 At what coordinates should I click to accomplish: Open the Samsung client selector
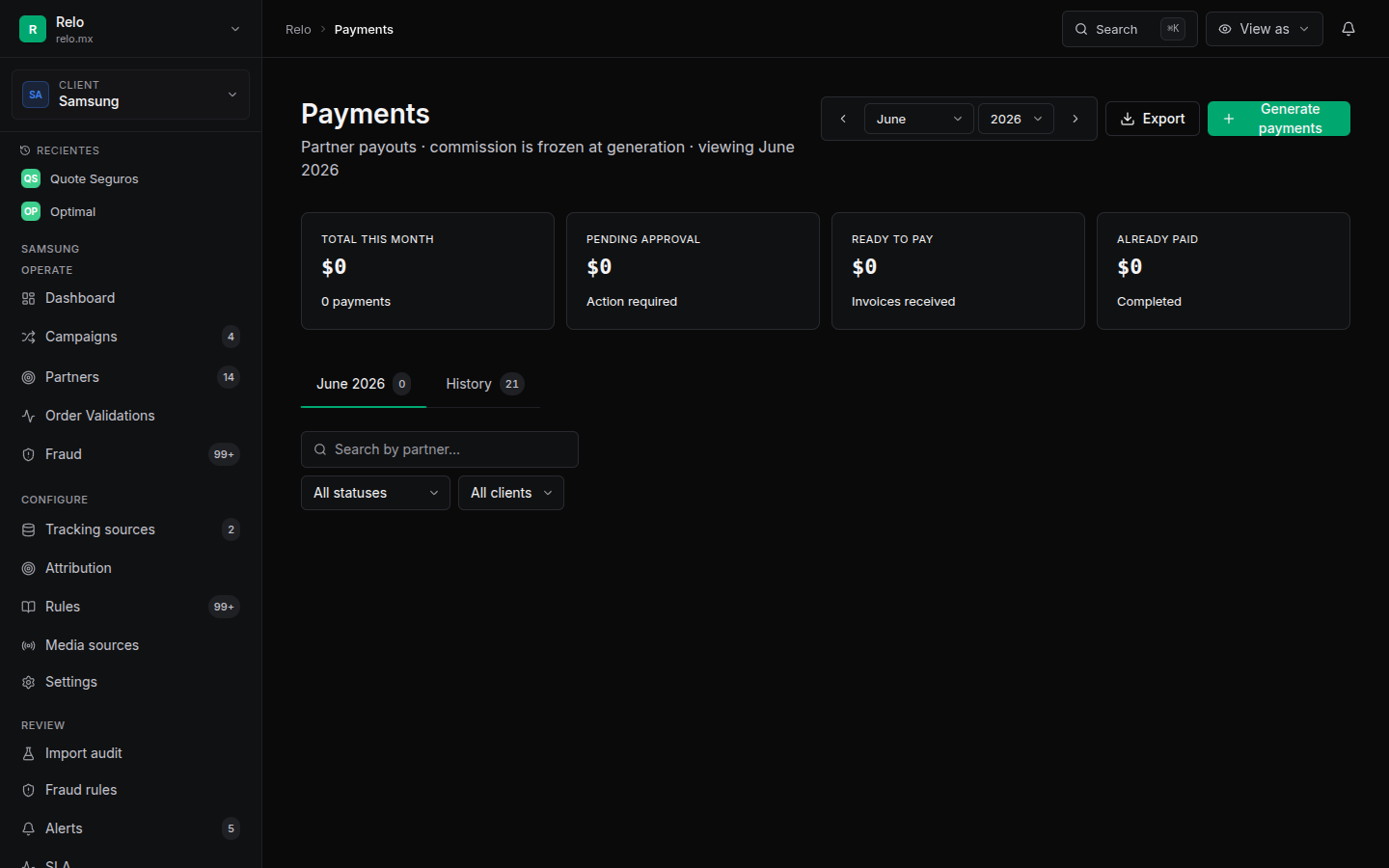click(x=130, y=95)
